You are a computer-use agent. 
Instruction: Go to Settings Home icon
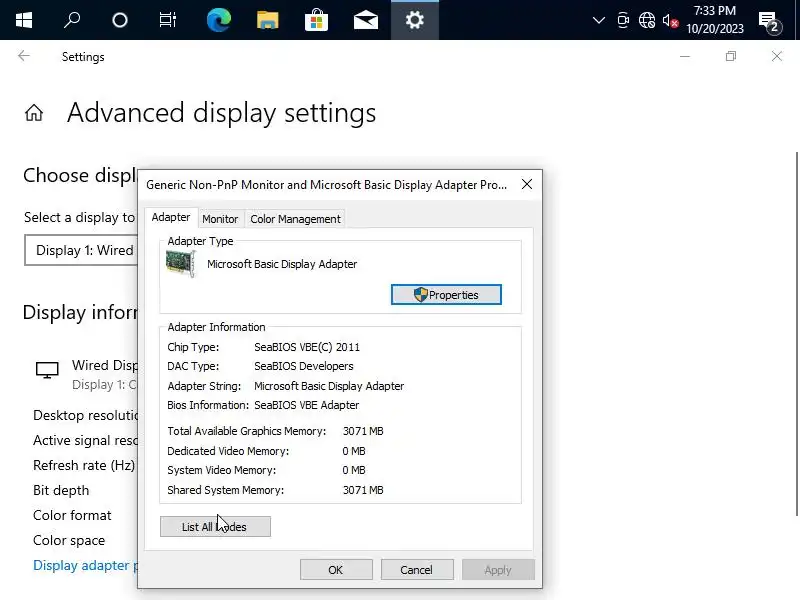34,113
